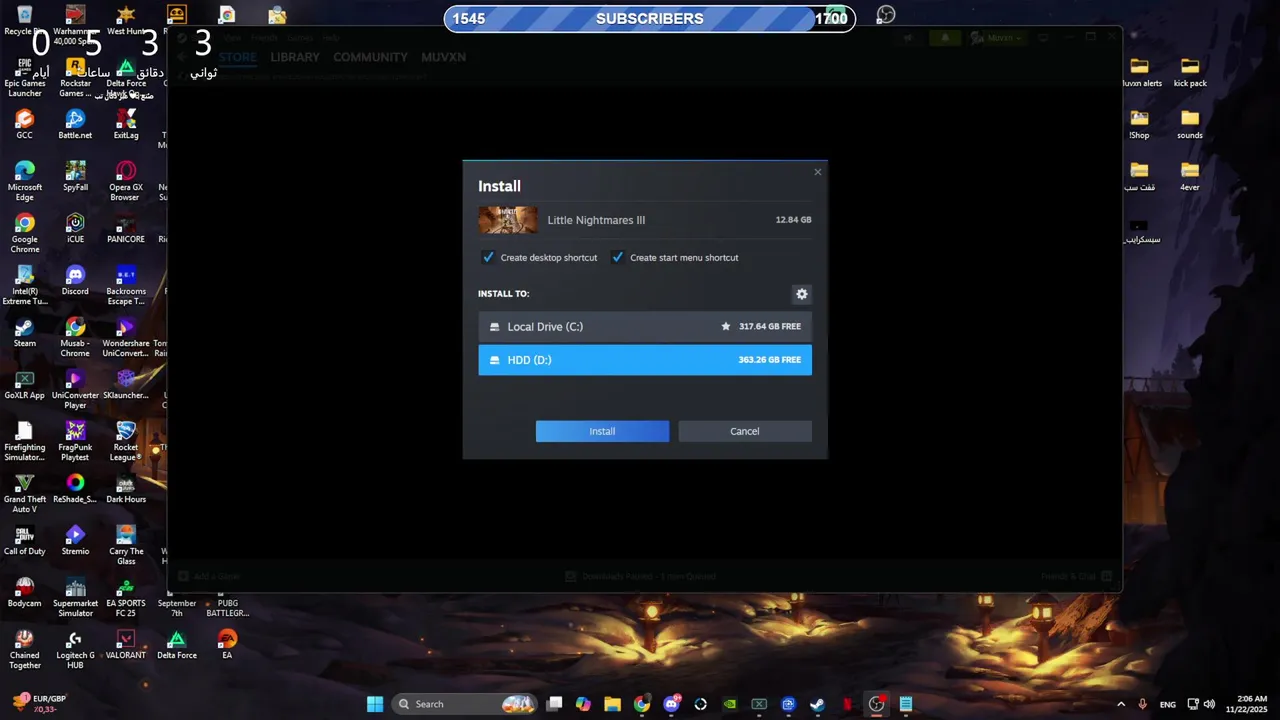Viewport: 1280px width, 720px height.
Task: Open Discord desktop shortcut
Action: click(75, 280)
